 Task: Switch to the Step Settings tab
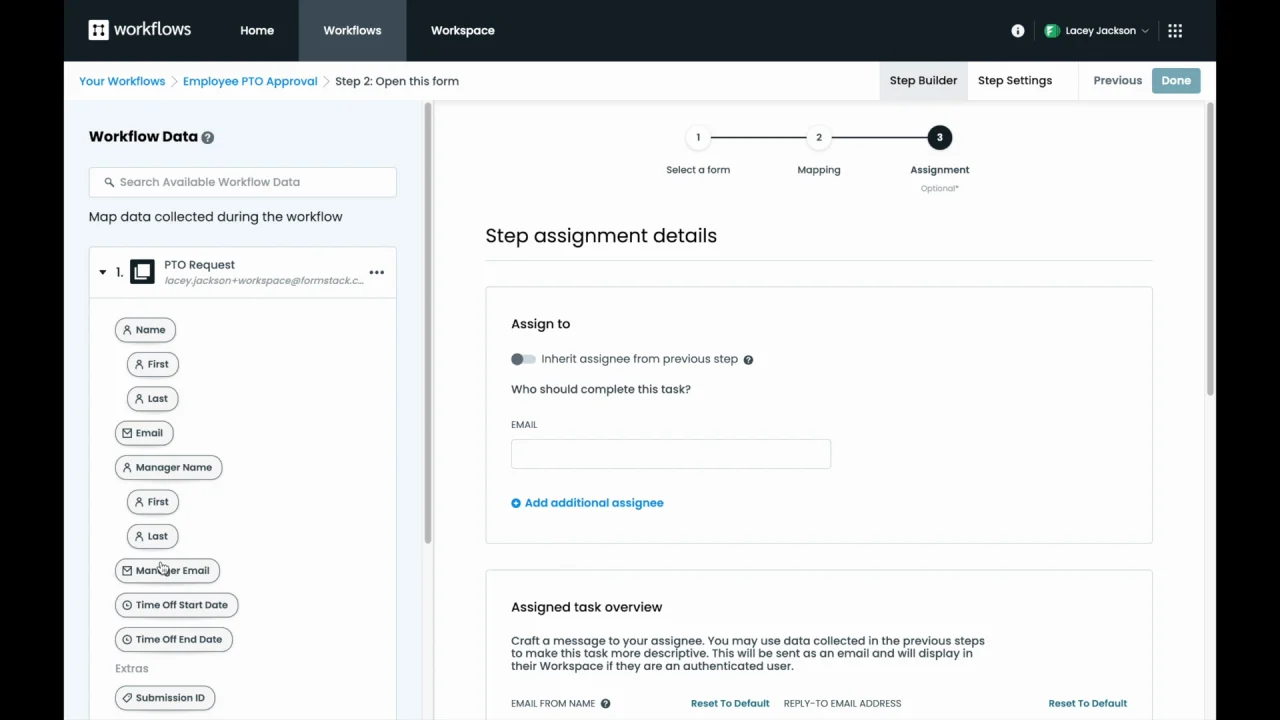point(1014,80)
